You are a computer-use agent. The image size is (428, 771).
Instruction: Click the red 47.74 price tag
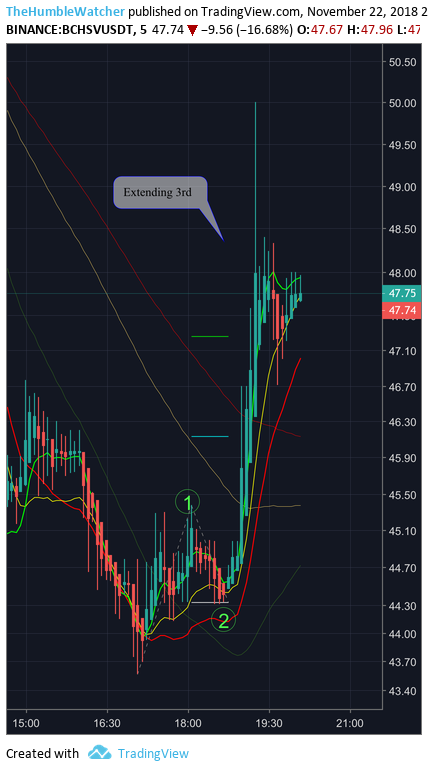(x=402, y=310)
